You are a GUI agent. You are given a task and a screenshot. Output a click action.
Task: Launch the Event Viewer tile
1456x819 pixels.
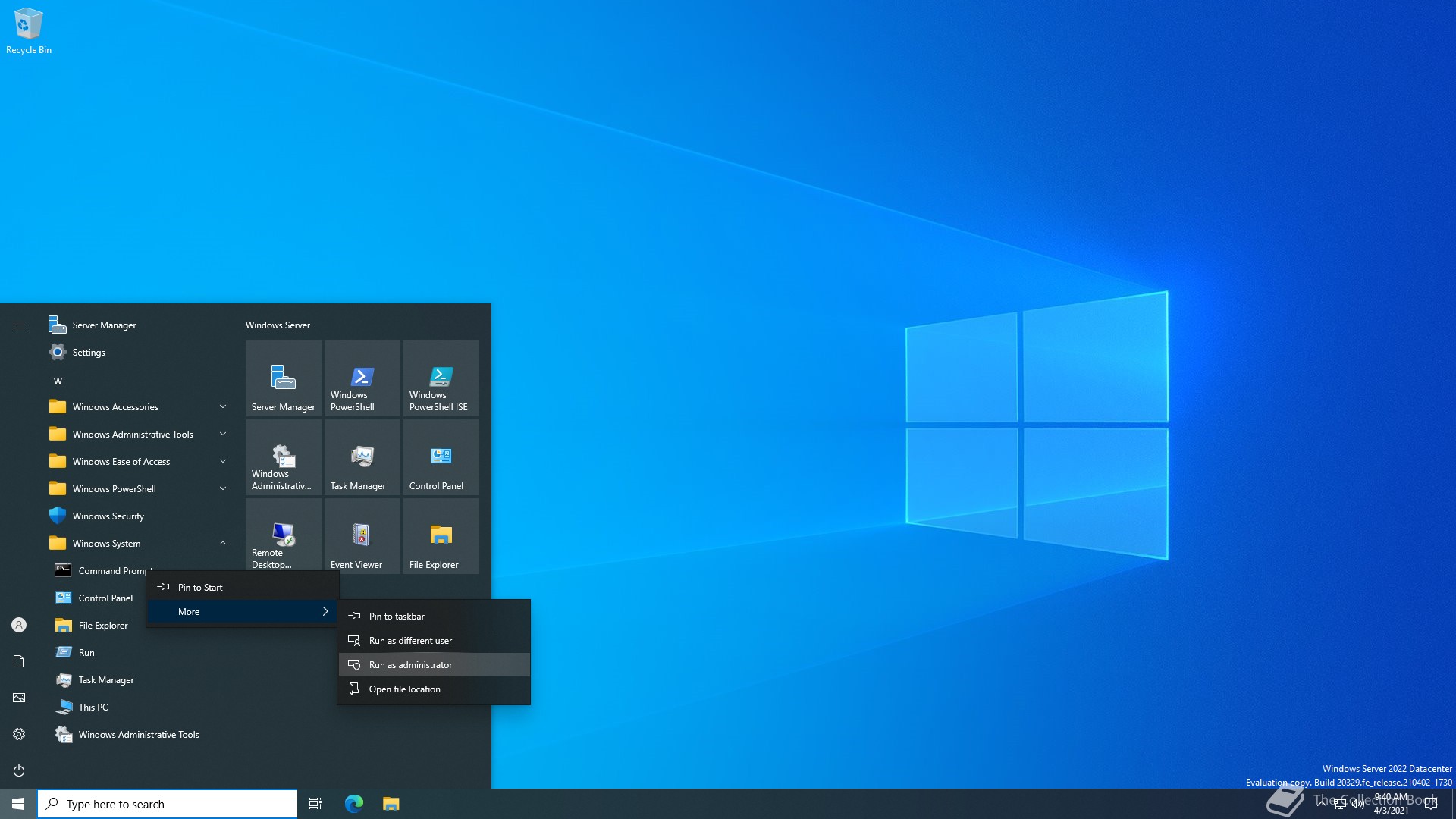click(x=362, y=537)
